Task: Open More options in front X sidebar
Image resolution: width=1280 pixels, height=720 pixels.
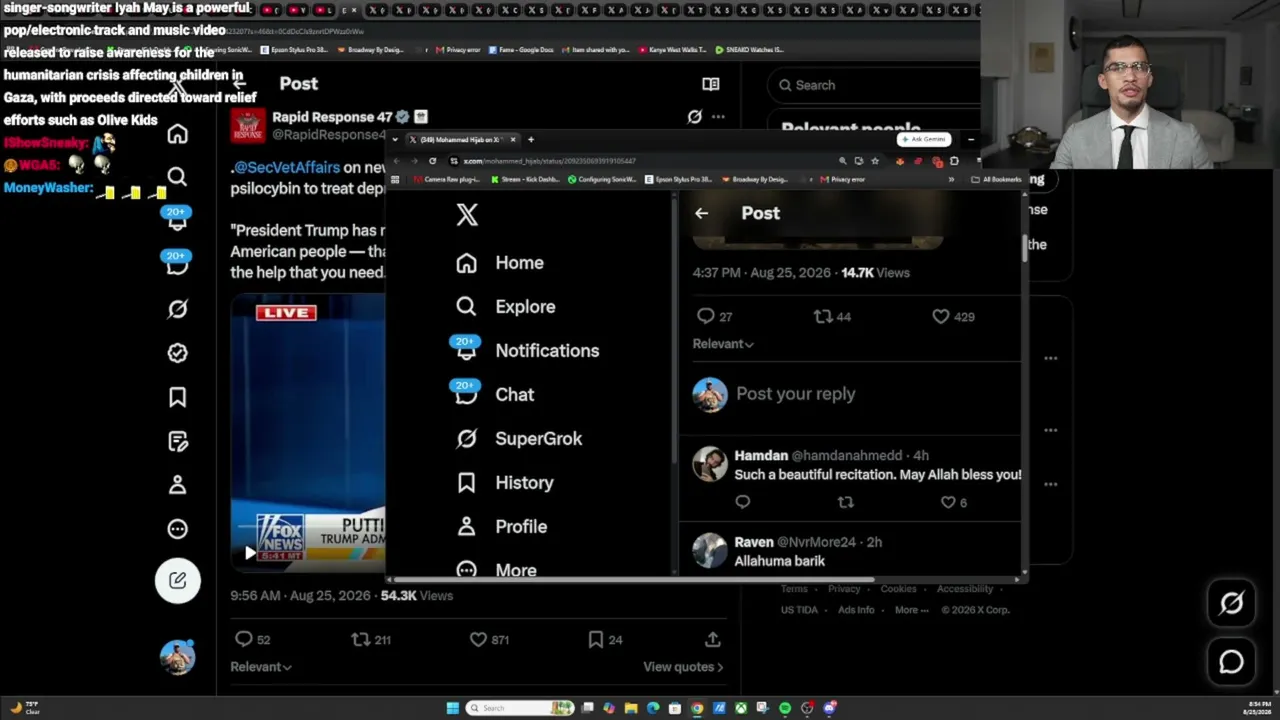Action: tap(496, 570)
